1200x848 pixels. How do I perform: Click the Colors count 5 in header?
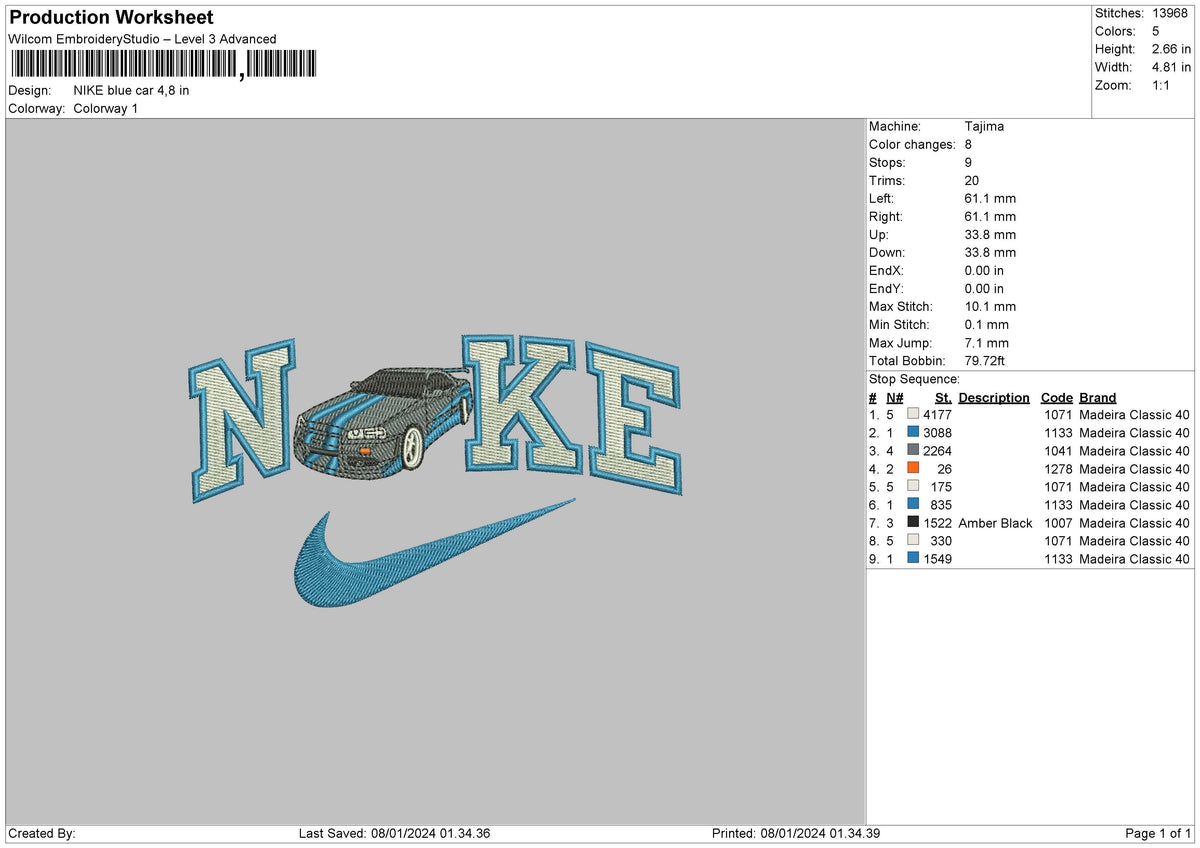(x=1156, y=31)
